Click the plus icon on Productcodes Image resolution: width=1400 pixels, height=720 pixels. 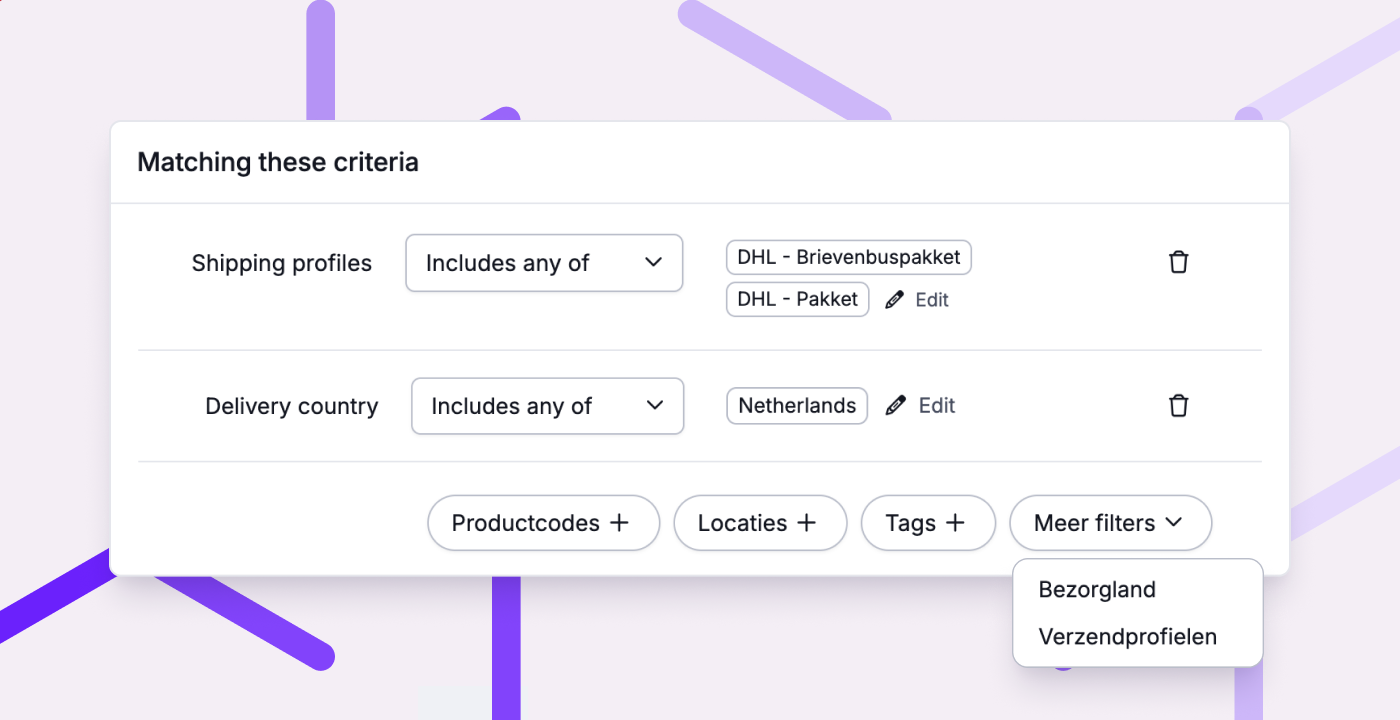click(620, 522)
